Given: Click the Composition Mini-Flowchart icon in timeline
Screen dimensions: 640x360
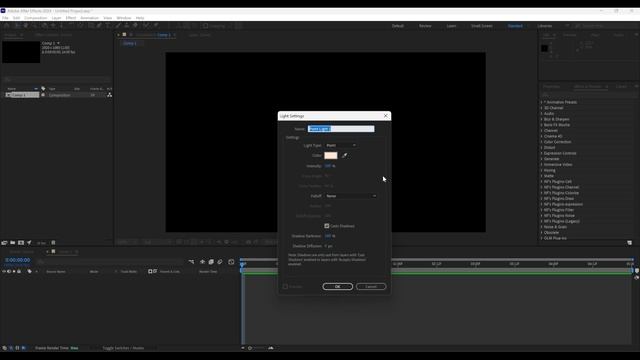Looking at the screenshot, I should pyautogui.click(x=191, y=262).
